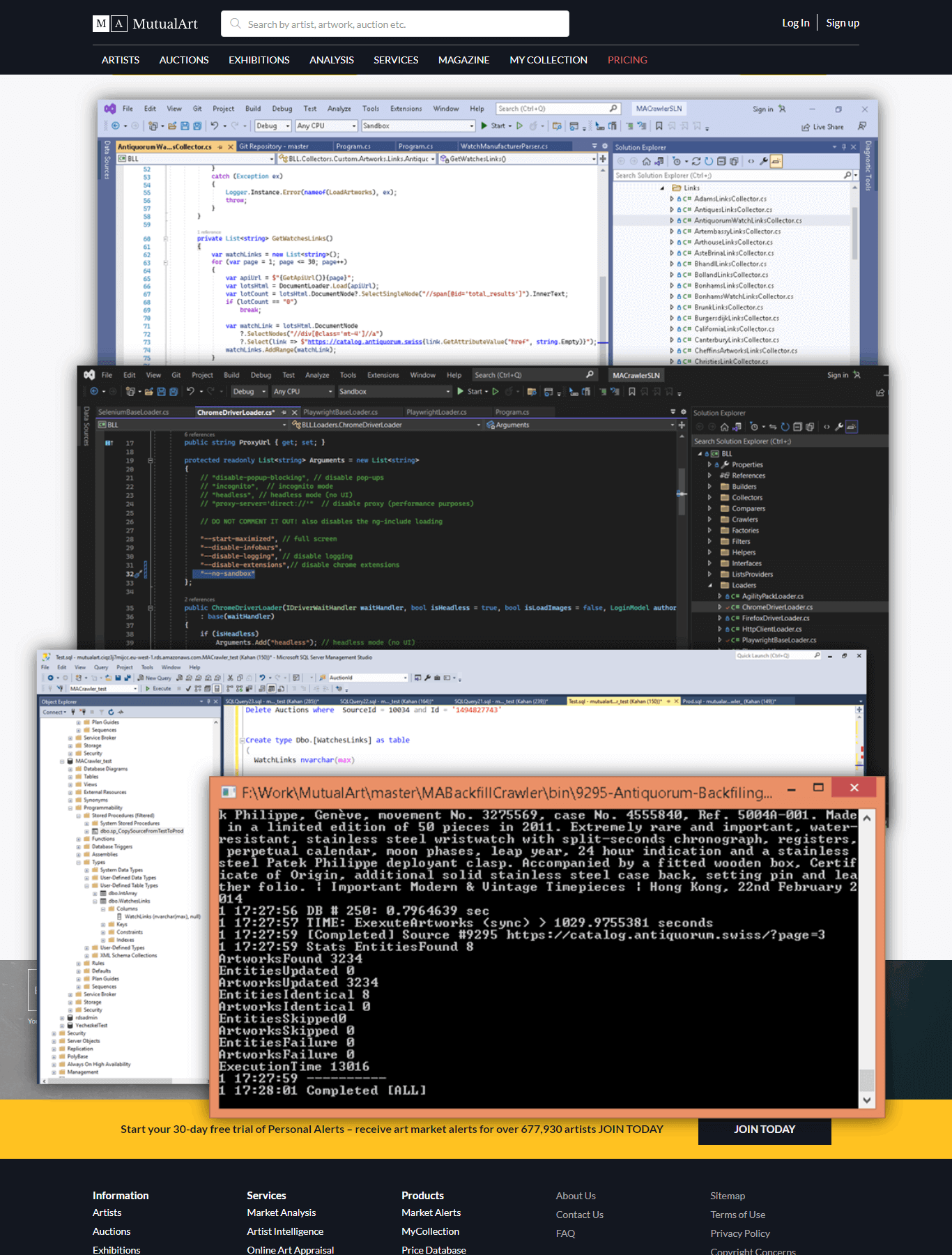The height and width of the screenshot is (1255, 952).
Task: Open the GetWatchesLinks() member dropdown
Action: point(518,159)
